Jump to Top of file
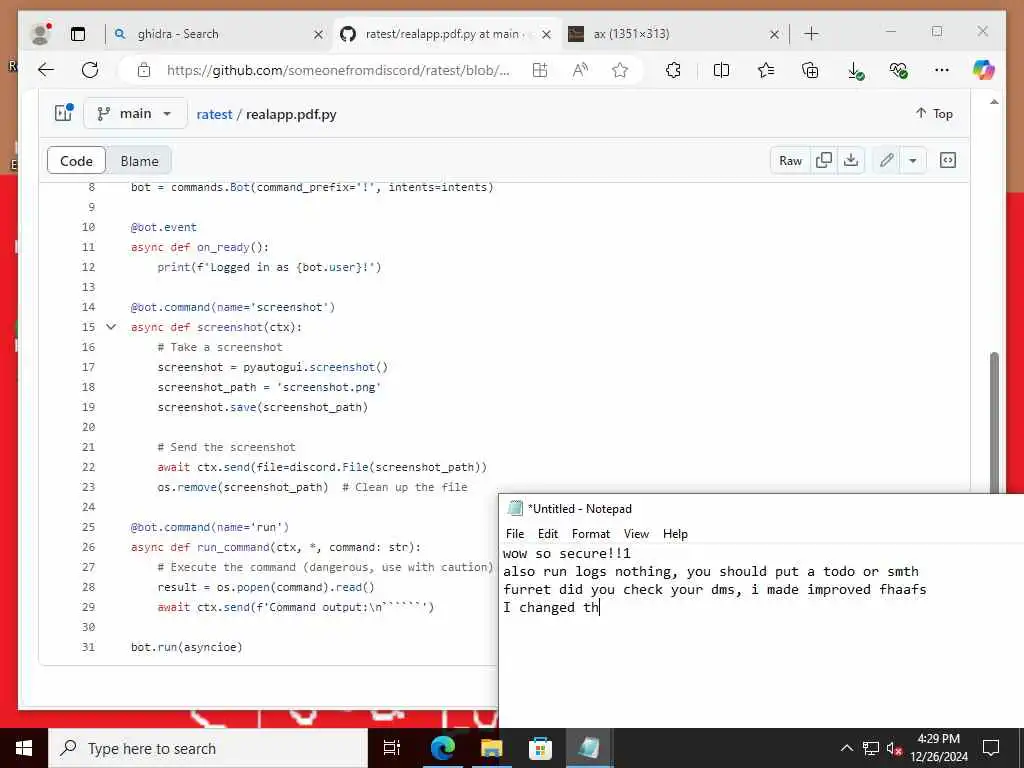The height and width of the screenshot is (768, 1024). tap(934, 114)
